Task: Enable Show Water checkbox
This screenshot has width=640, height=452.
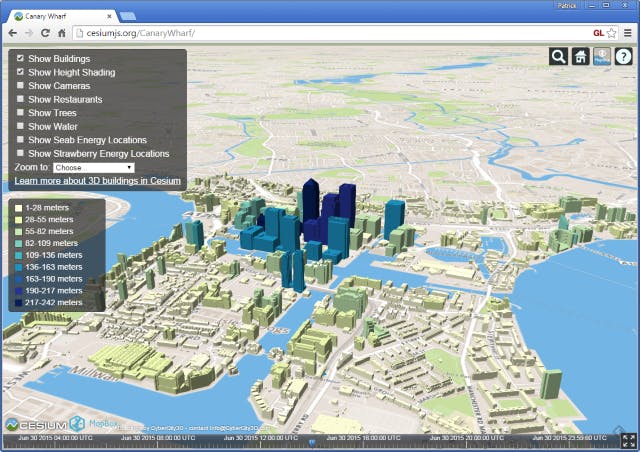Action: tap(20, 126)
